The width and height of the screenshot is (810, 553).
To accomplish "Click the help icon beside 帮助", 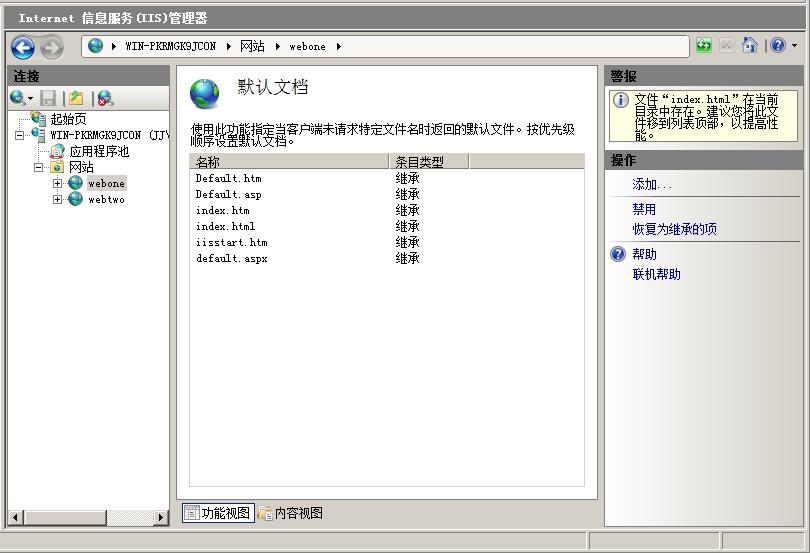I will (618, 254).
